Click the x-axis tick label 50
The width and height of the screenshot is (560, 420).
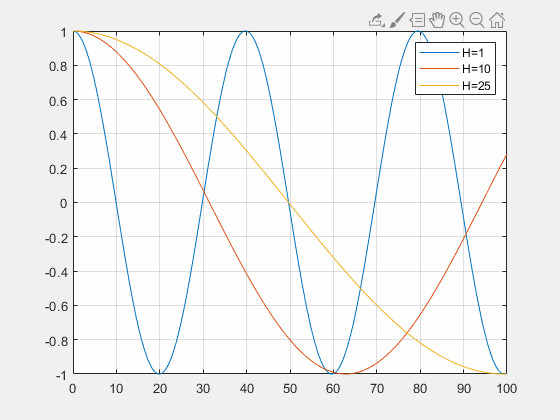[x=290, y=389]
